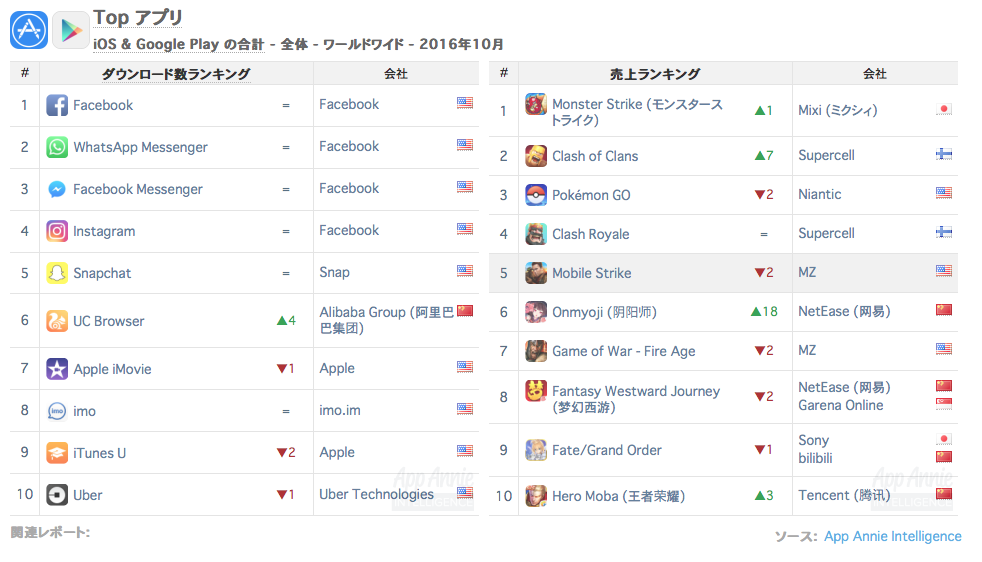Open the App Annie Intelligence source link

892,536
